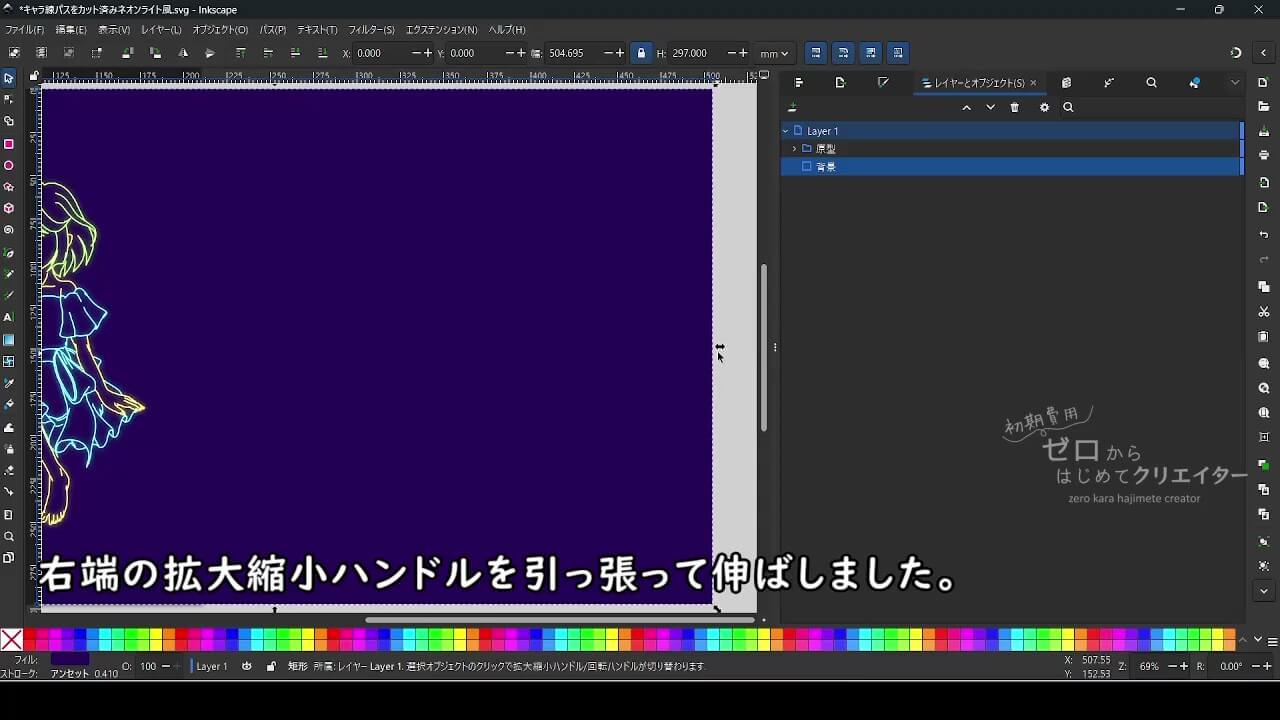
Task: Click the fill color swatch in the status bar
Action: click(x=70, y=659)
